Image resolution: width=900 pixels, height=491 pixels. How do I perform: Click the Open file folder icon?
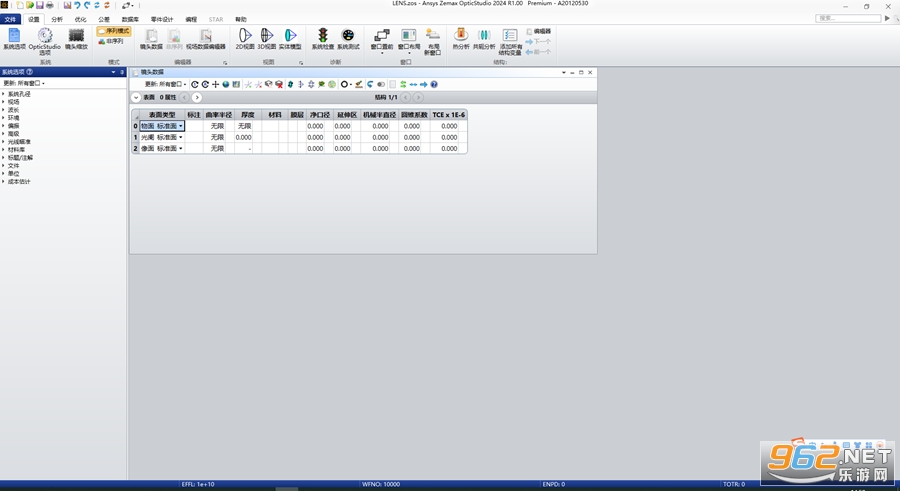(x=30, y=5)
